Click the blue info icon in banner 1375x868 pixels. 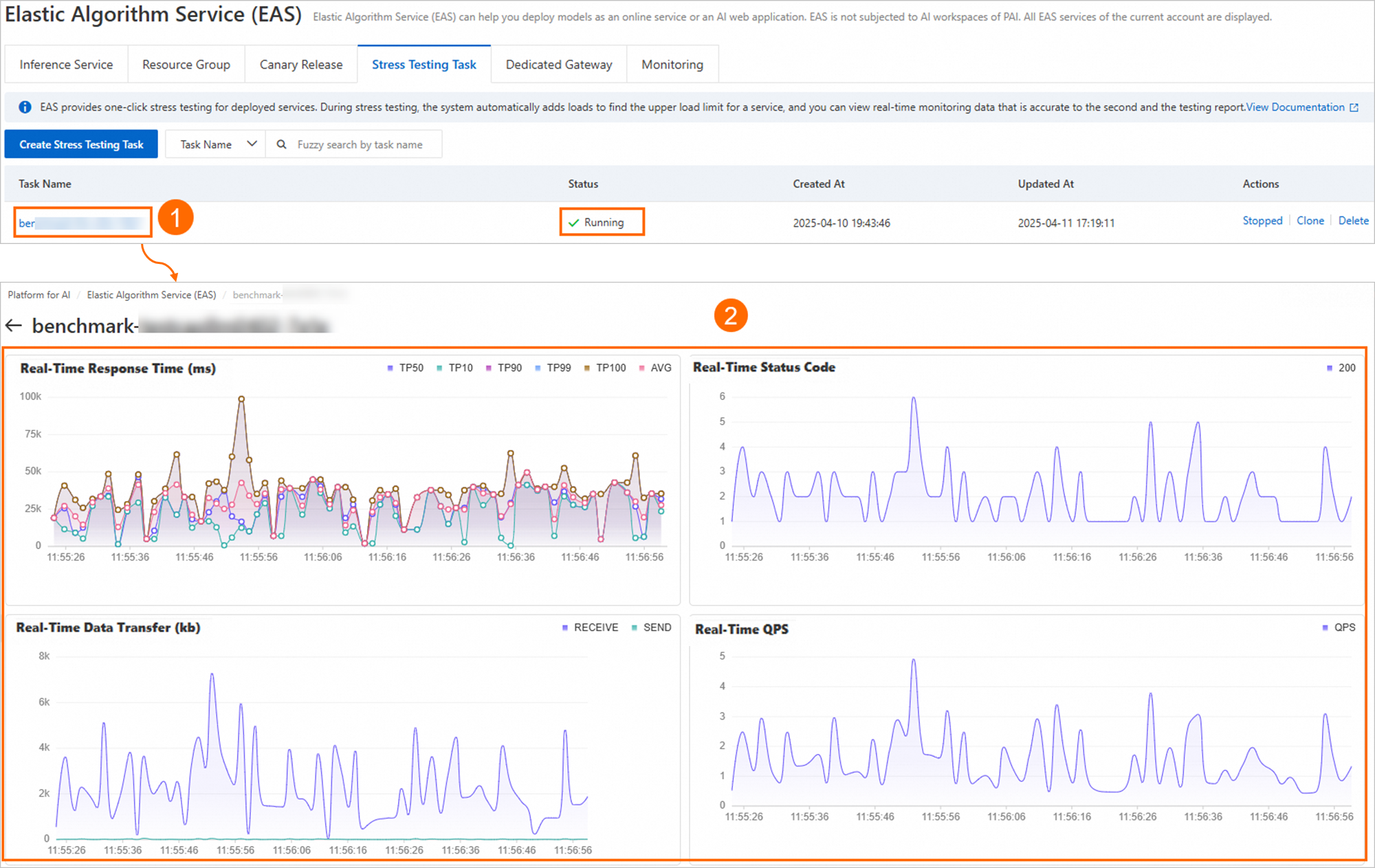pyautogui.click(x=25, y=107)
